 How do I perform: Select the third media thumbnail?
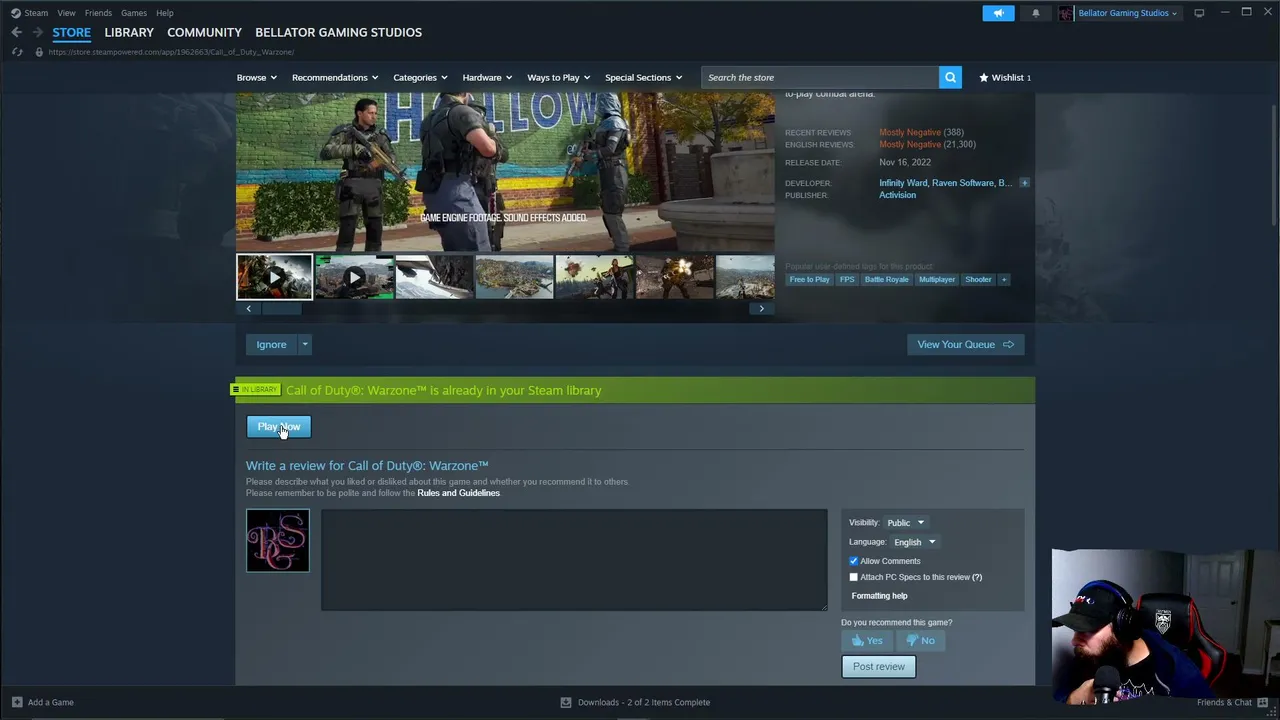[434, 277]
